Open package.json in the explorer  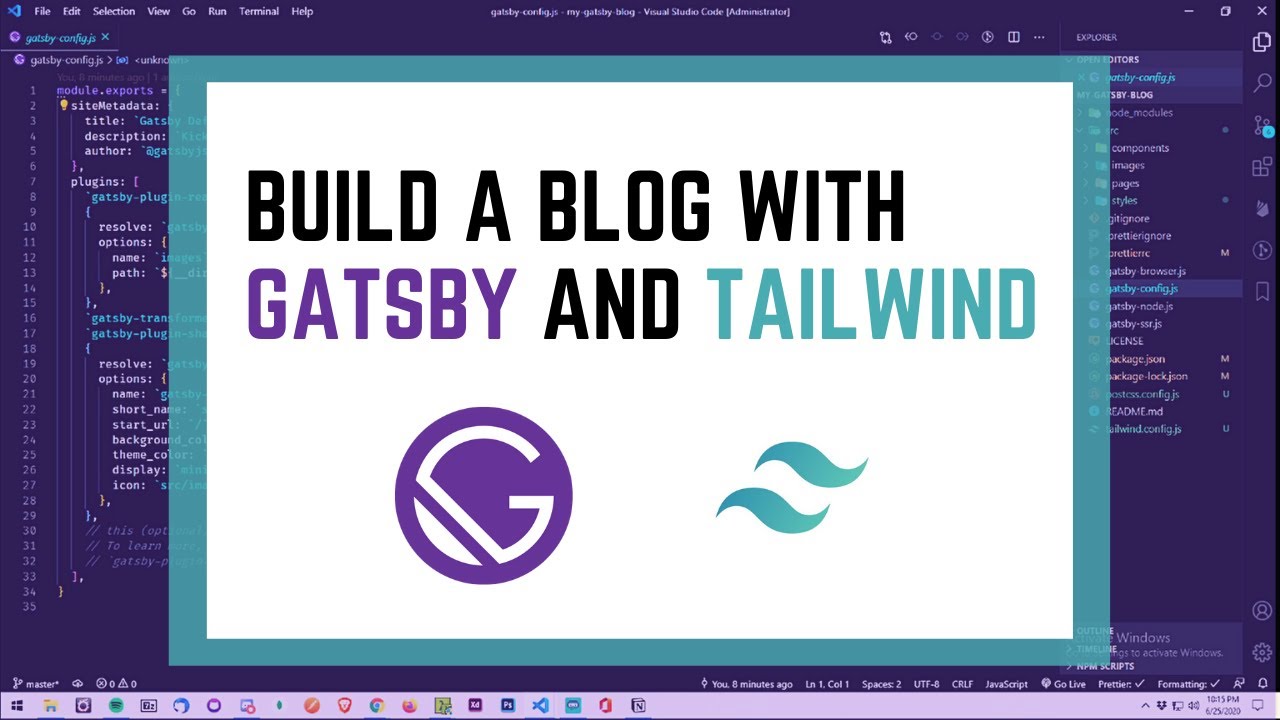[x=1135, y=359]
